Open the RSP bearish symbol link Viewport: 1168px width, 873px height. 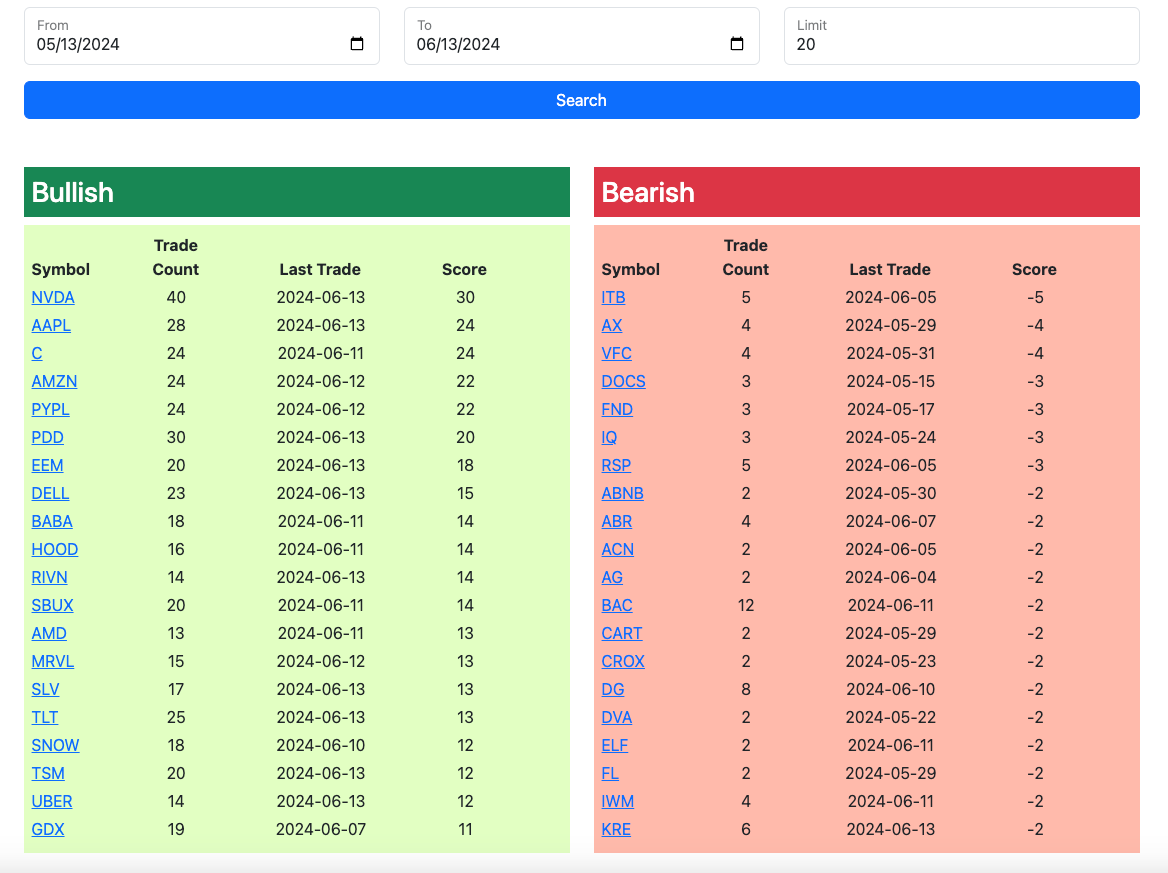tap(616, 466)
